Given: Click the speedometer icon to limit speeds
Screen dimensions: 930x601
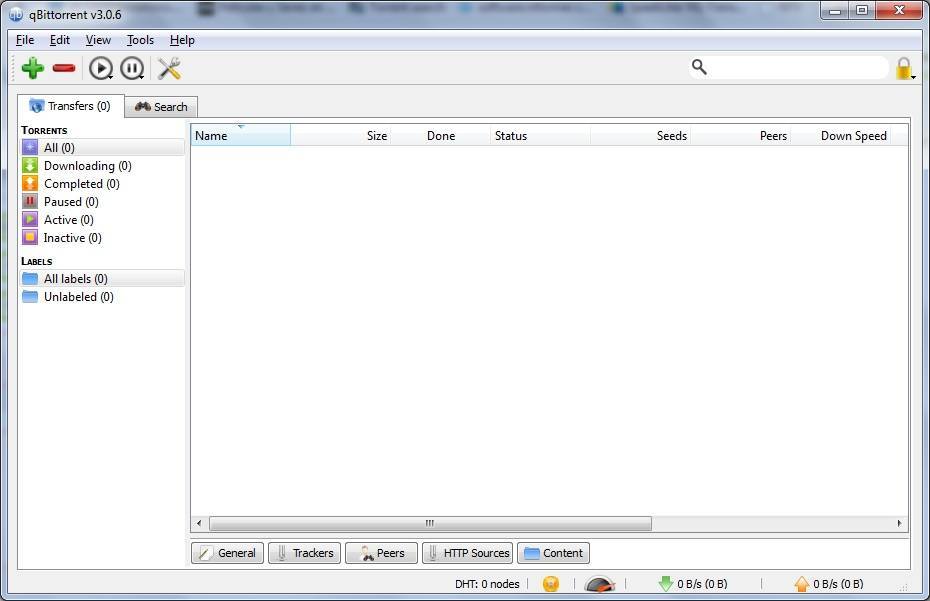Looking at the screenshot, I should [x=598, y=583].
